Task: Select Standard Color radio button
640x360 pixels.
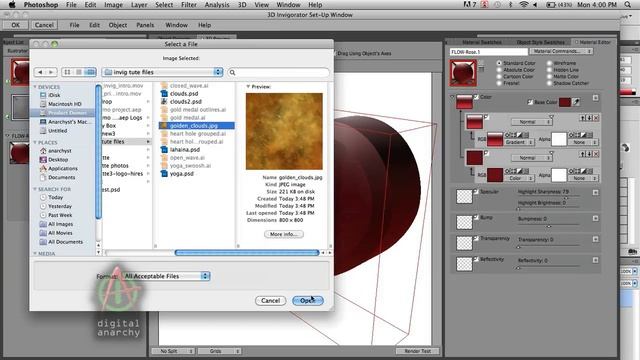Action: tap(499, 63)
